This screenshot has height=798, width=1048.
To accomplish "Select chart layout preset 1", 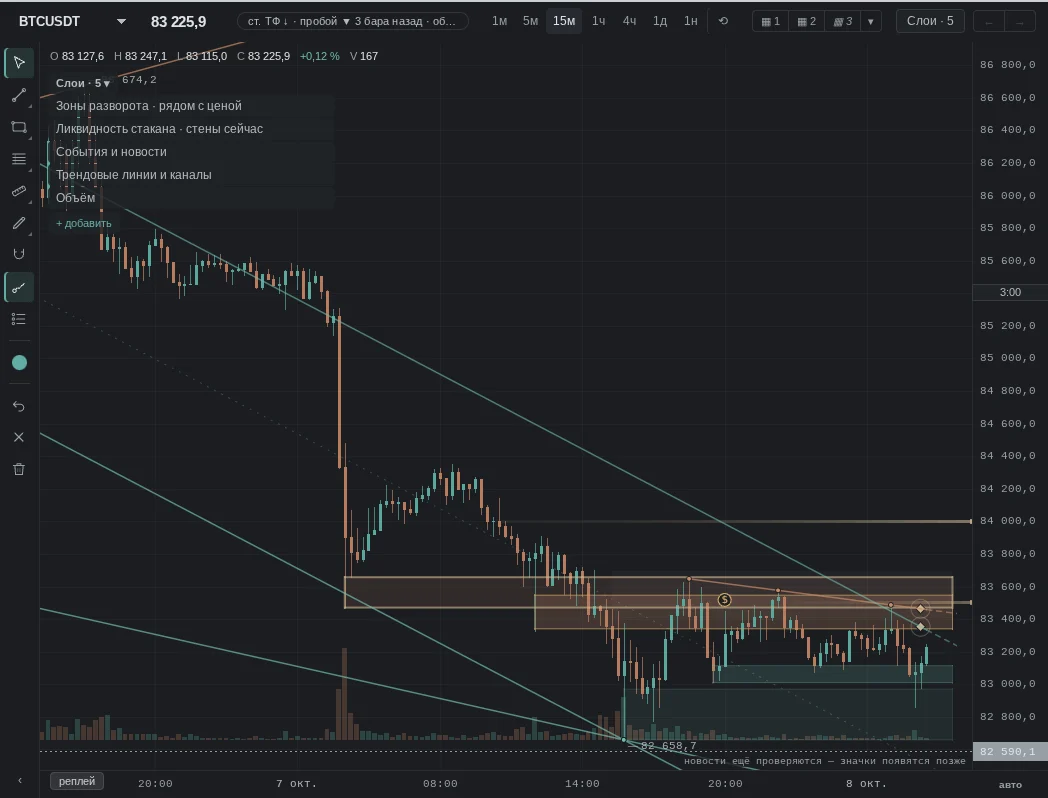I will (x=771, y=21).
